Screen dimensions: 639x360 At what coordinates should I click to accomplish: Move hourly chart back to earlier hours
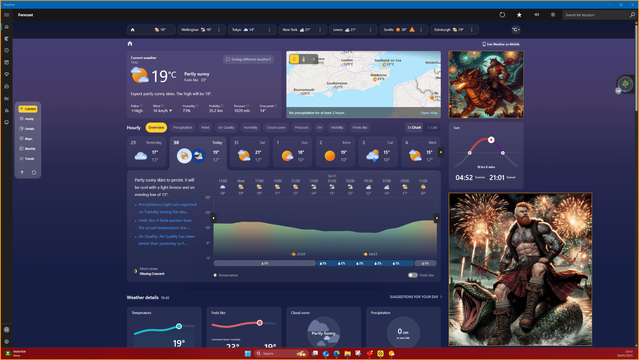click(214, 218)
